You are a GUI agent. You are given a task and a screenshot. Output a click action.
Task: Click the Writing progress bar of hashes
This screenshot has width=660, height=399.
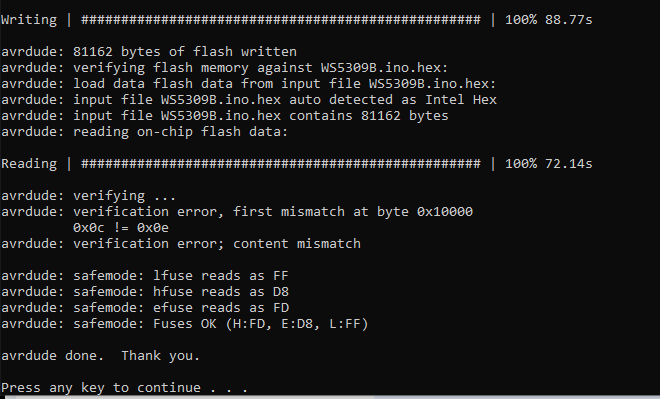click(281, 20)
